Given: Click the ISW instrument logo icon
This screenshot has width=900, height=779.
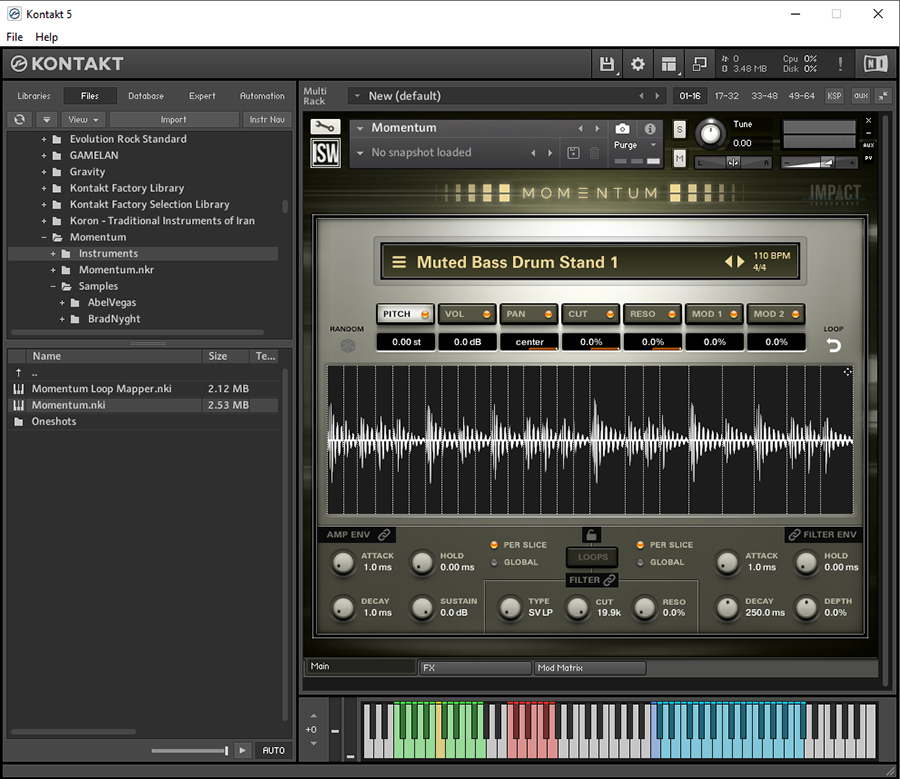Looking at the screenshot, I should (x=325, y=153).
